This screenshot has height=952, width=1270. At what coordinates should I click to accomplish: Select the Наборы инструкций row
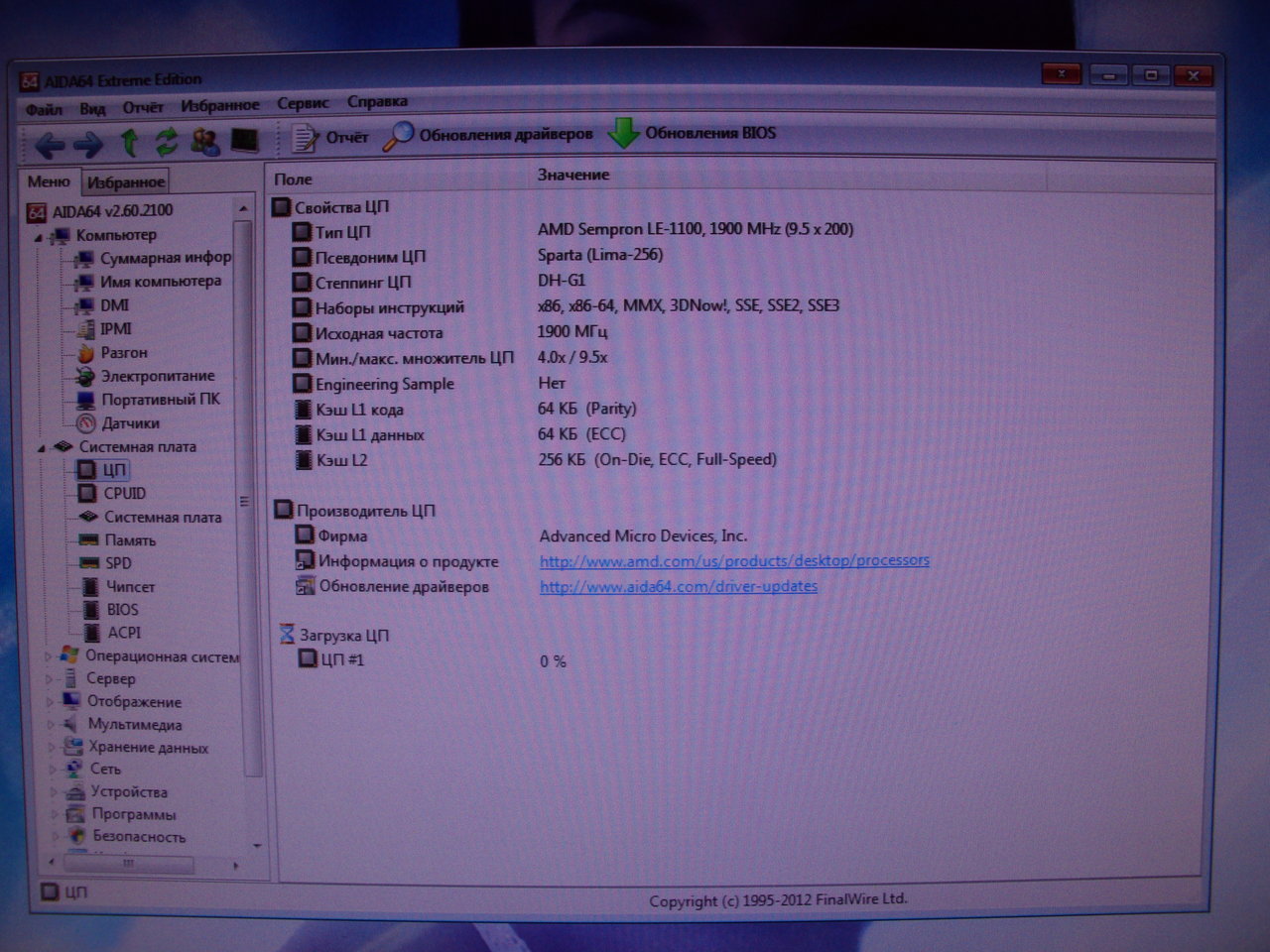566,307
